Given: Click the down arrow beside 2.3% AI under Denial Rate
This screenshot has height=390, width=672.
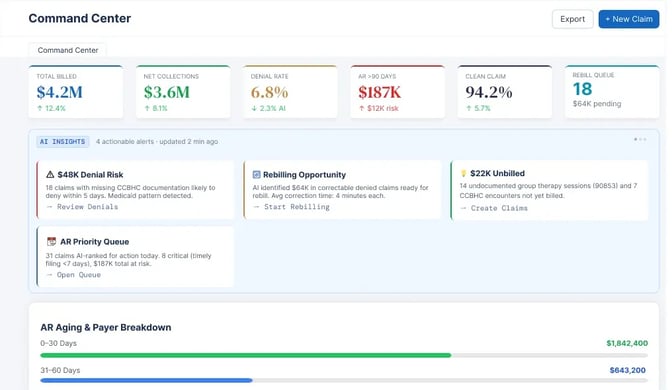Looking at the screenshot, I should coord(254,108).
